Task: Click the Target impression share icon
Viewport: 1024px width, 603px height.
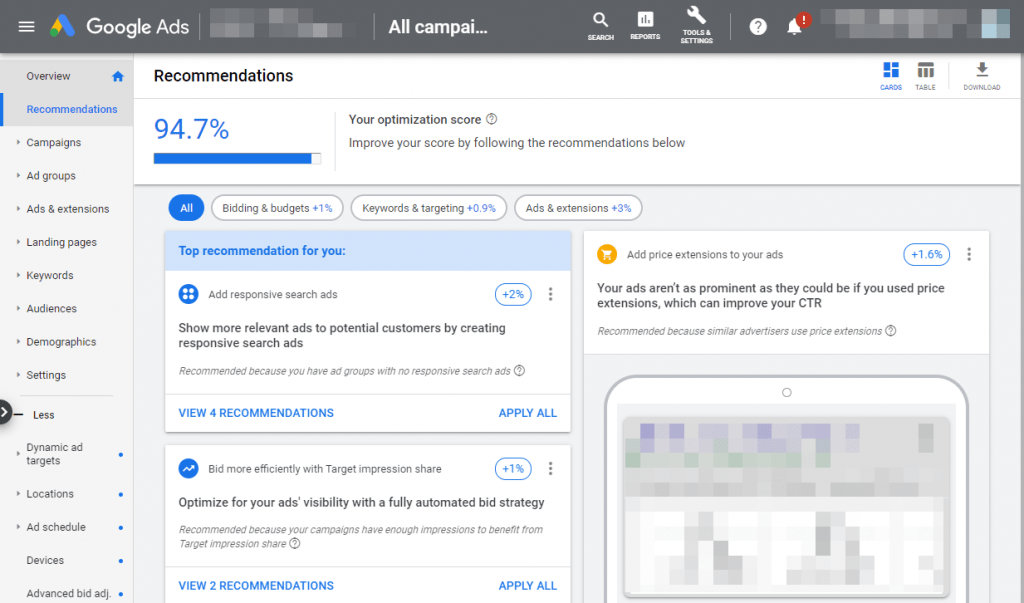Action: click(x=189, y=468)
